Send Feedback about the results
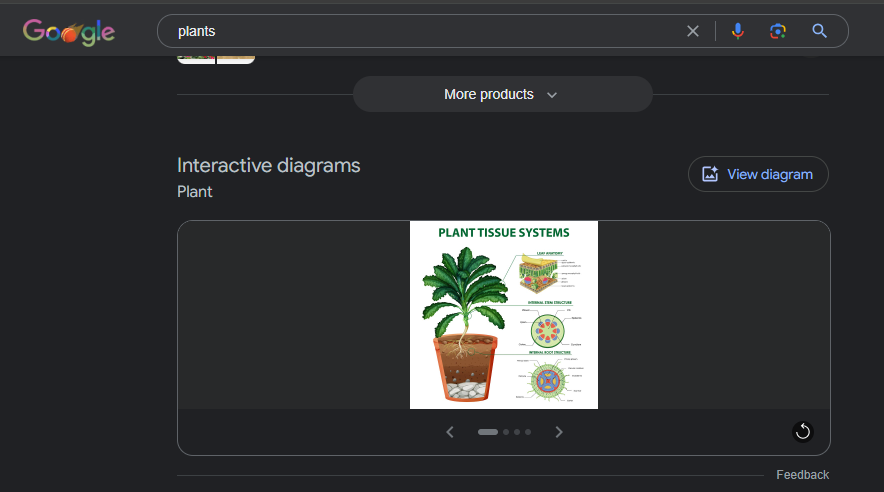884x492 pixels. (x=802, y=475)
